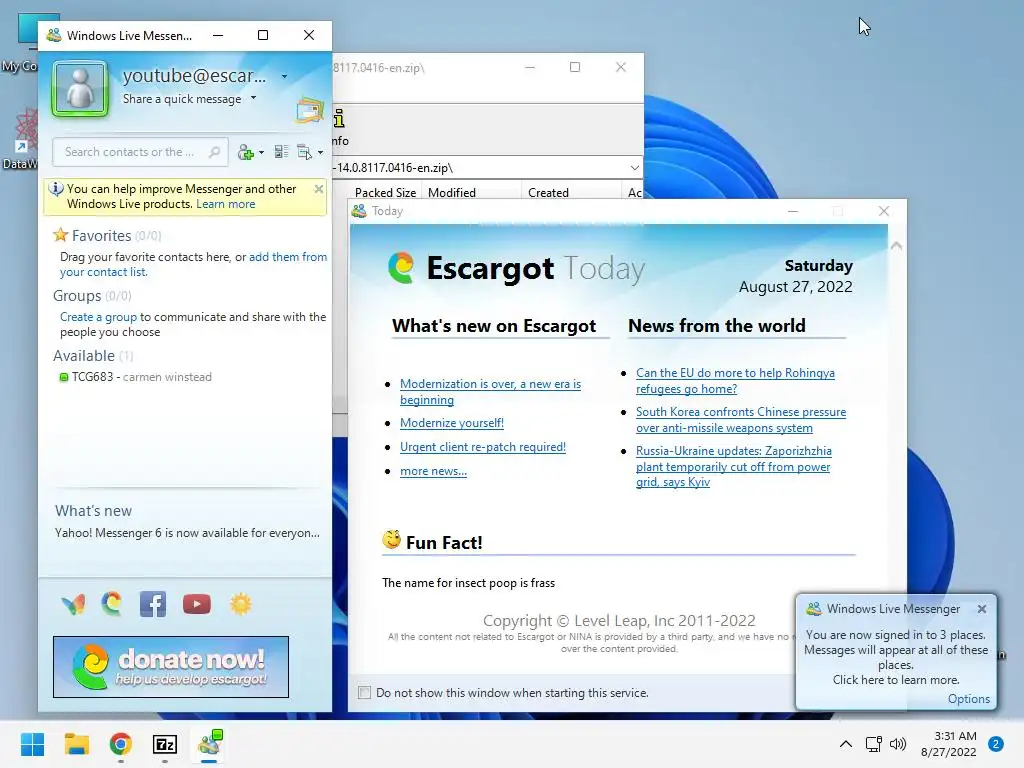The width and height of the screenshot is (1024, 768).
Task: Switch to 7-Zip on the taskbar
Action: tap(165, 744)
